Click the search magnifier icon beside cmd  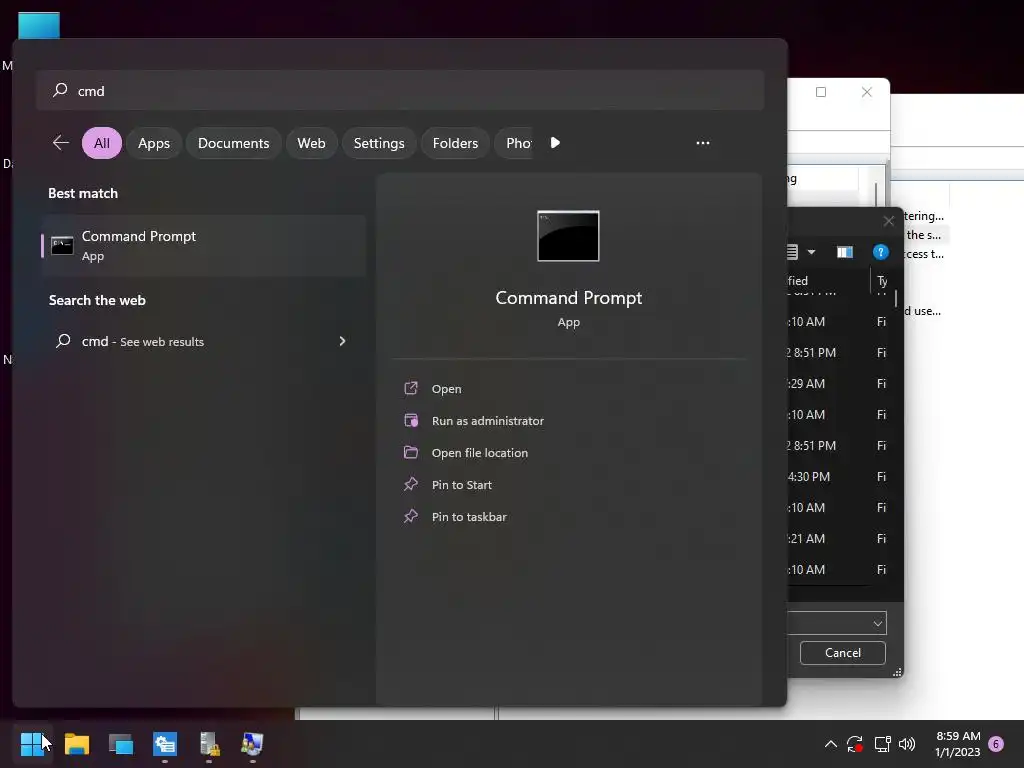(x=60, y=90)
